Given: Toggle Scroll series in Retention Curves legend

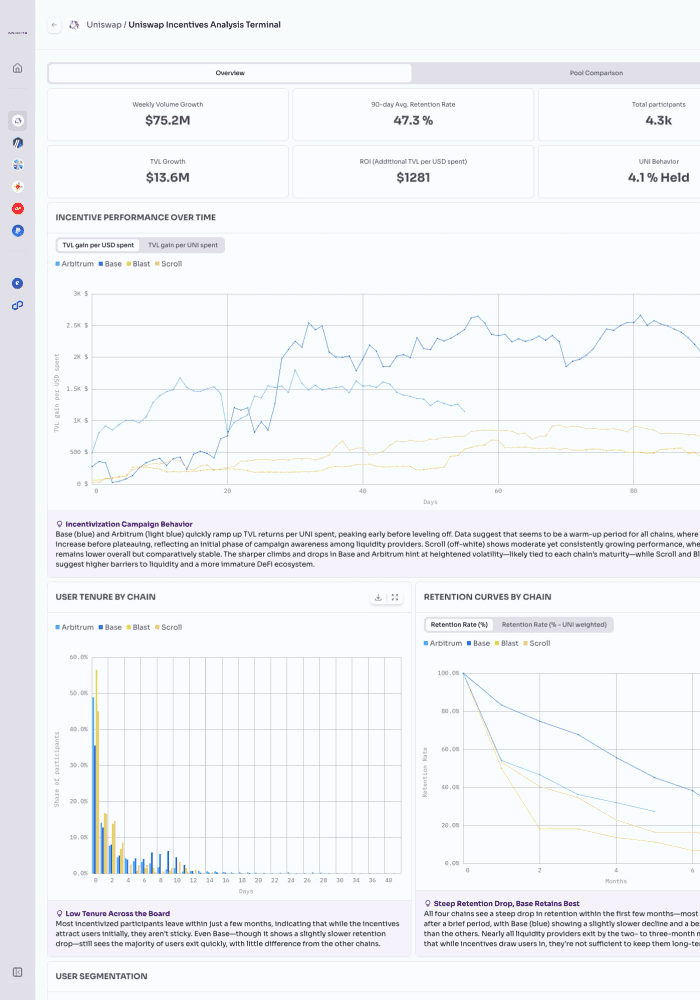Looking at the screenshot, I should click(537, 643).
